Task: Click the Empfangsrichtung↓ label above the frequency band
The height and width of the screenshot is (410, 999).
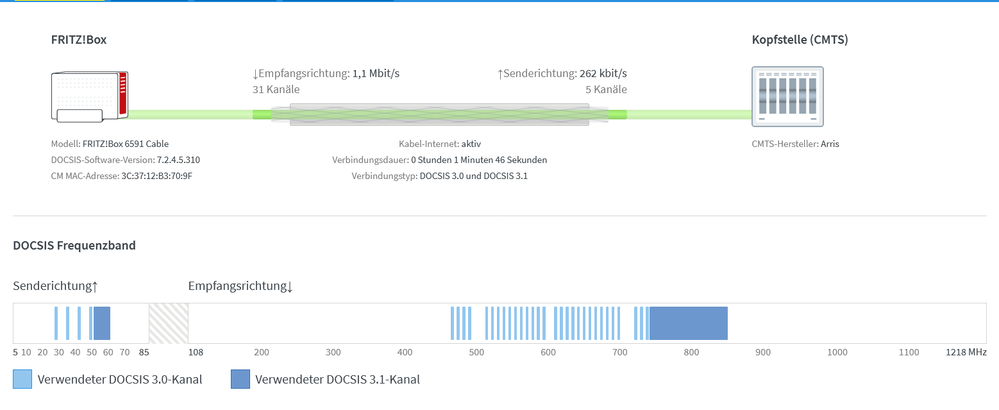Action: coord(240,286)
